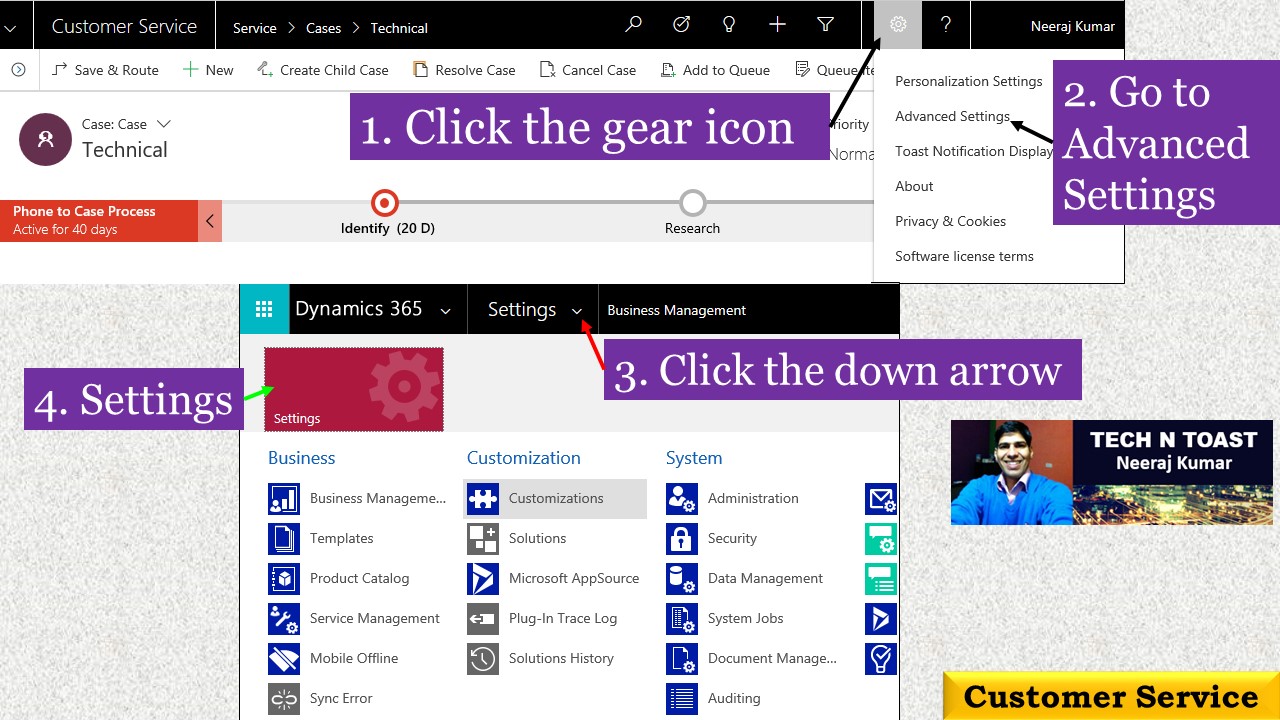The image size is (1280, 720).
Task: Click the New command button
Action: [x=208, y=70]
